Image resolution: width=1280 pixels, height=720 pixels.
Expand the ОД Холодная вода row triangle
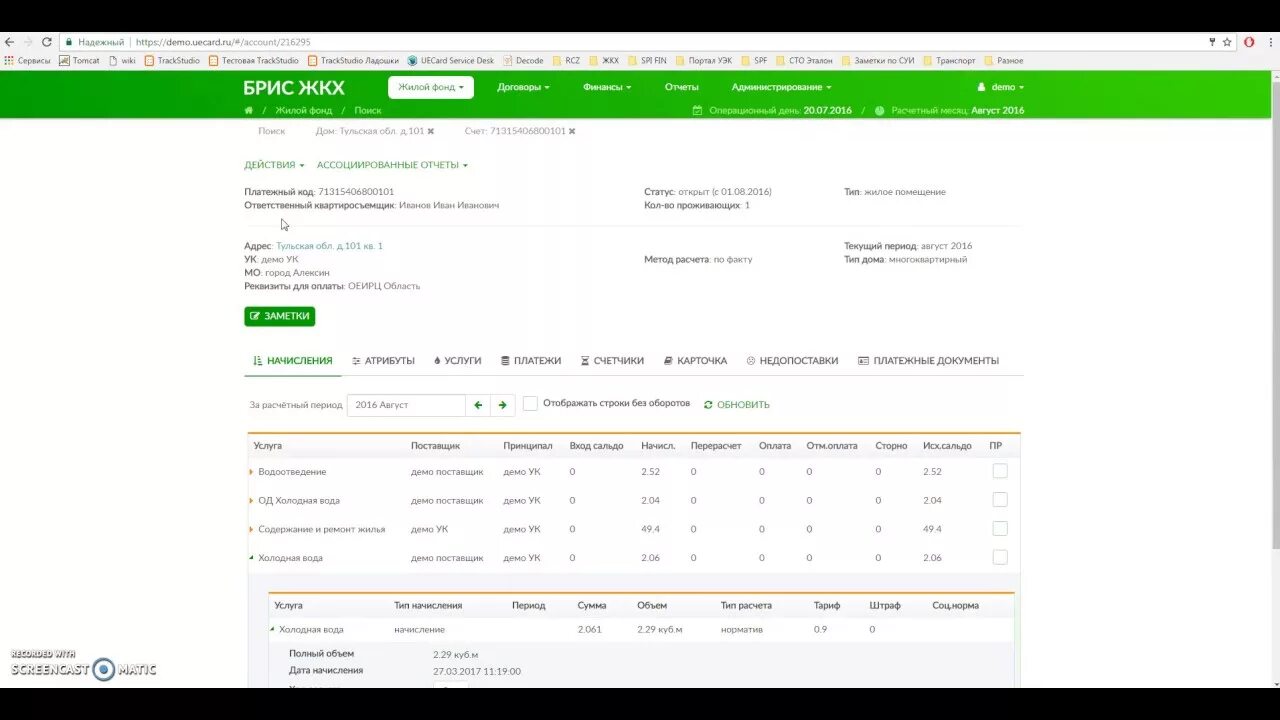point(252,500)
